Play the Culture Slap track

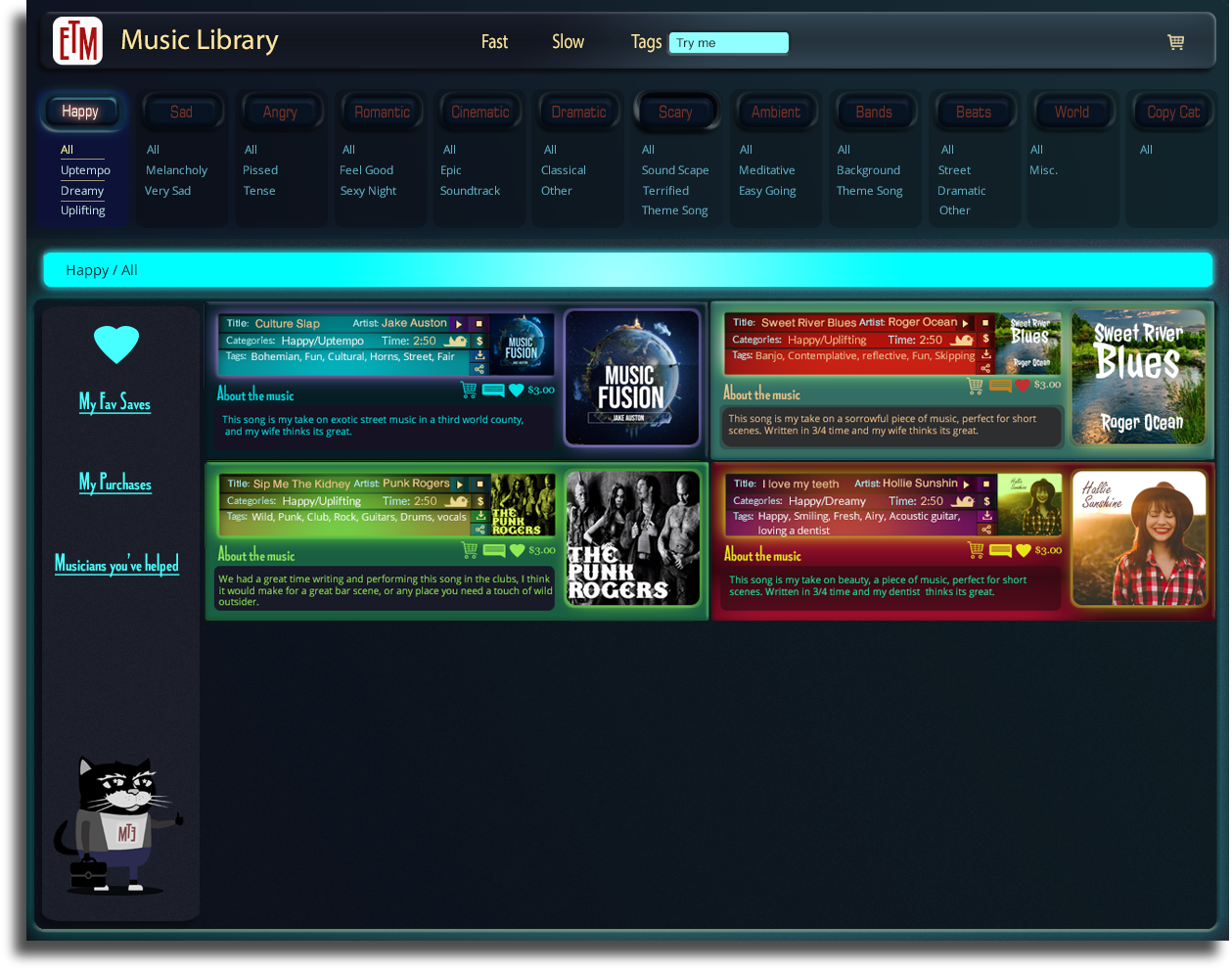(x=459, y=324)
